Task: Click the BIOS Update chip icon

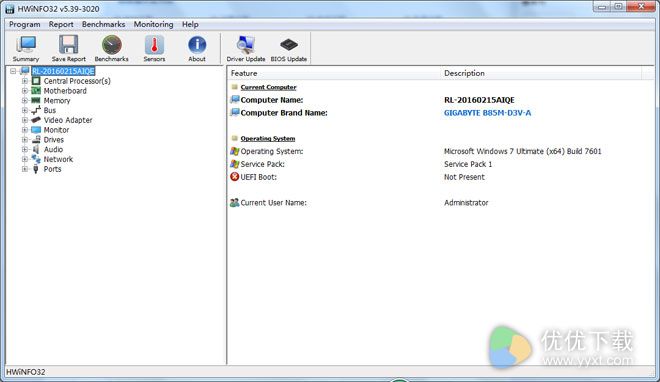Action: (x=289, y=45)
